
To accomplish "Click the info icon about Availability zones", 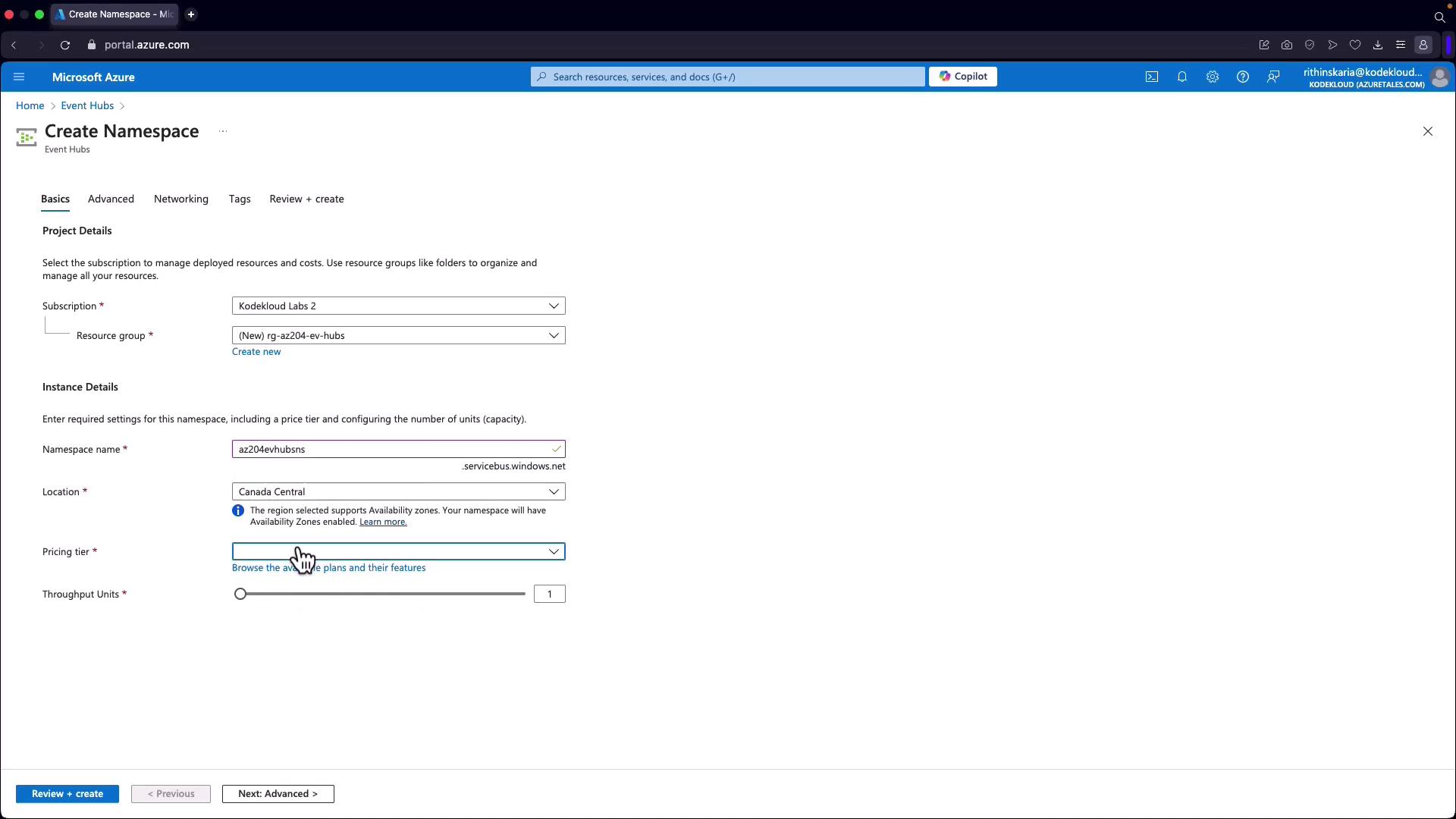I will coord(238,511).
